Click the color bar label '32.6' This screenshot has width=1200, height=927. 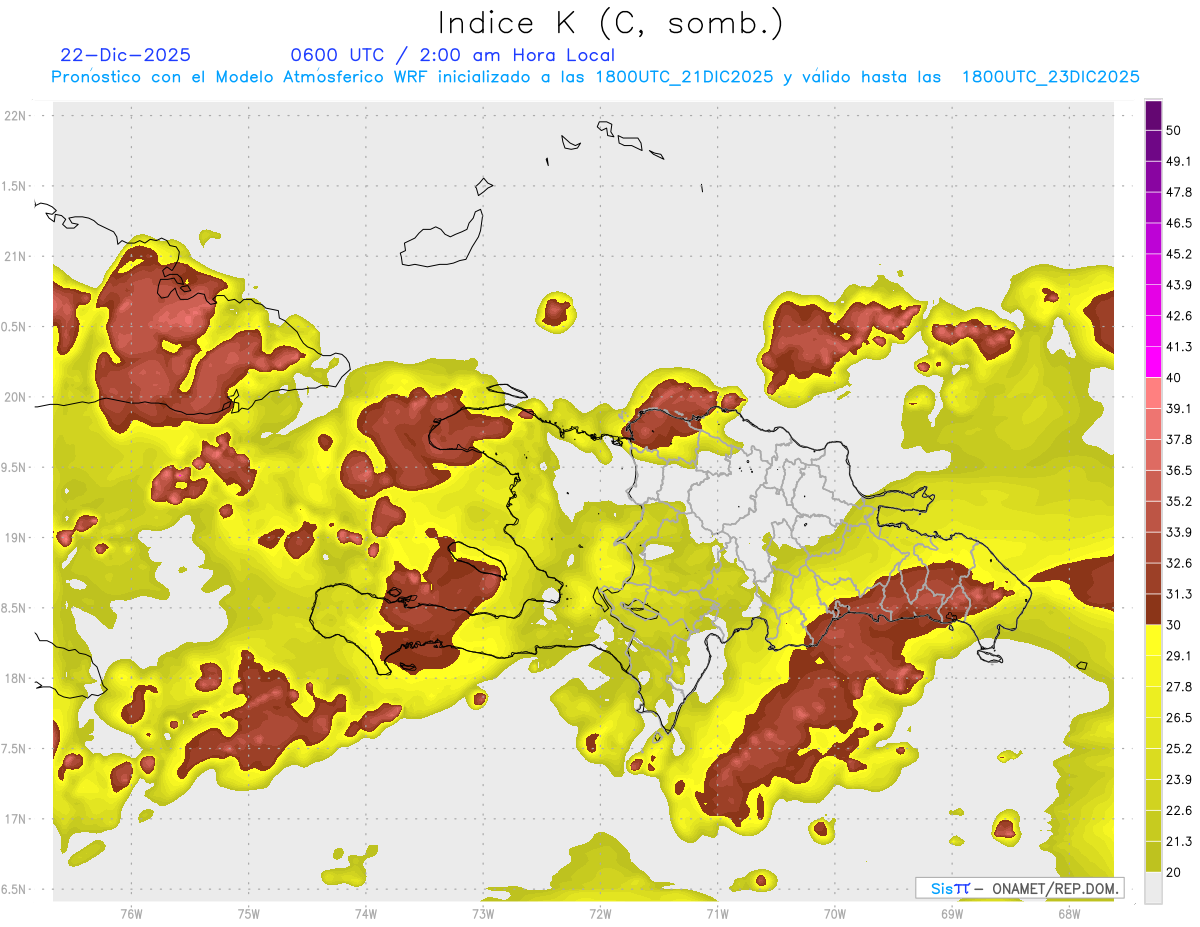click(1179, 563)
